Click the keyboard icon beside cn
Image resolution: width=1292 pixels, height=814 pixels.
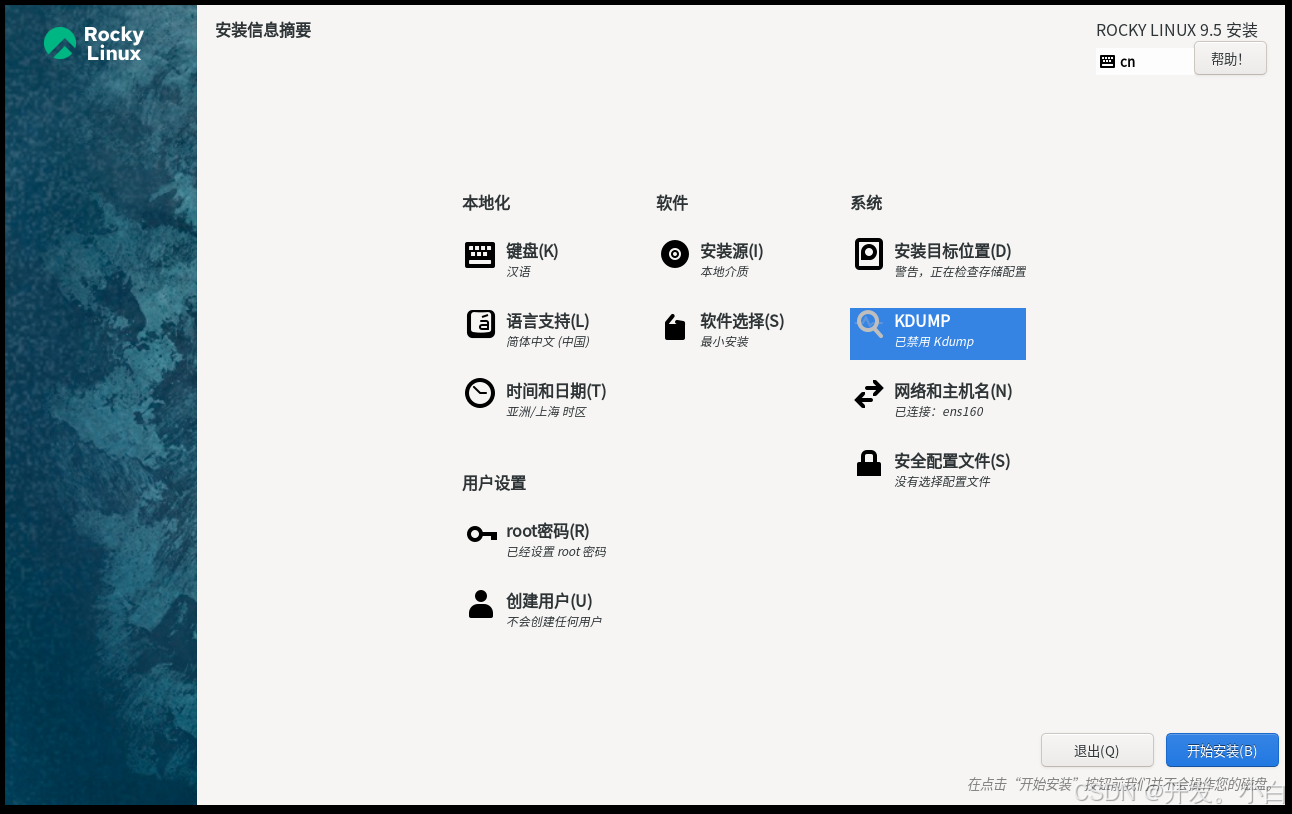pos(1107,61)
